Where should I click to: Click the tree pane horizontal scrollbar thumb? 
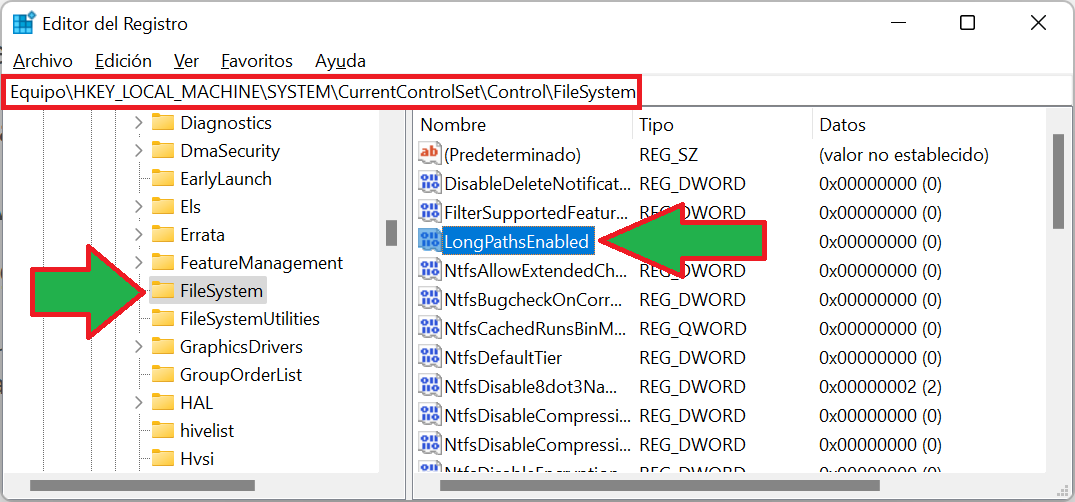coord(142,486)
